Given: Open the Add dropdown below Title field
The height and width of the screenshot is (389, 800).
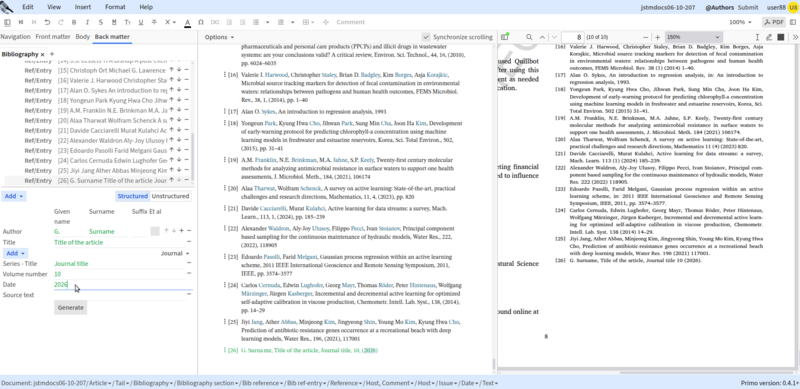Looking at the screenshot, I should point(16,253).
